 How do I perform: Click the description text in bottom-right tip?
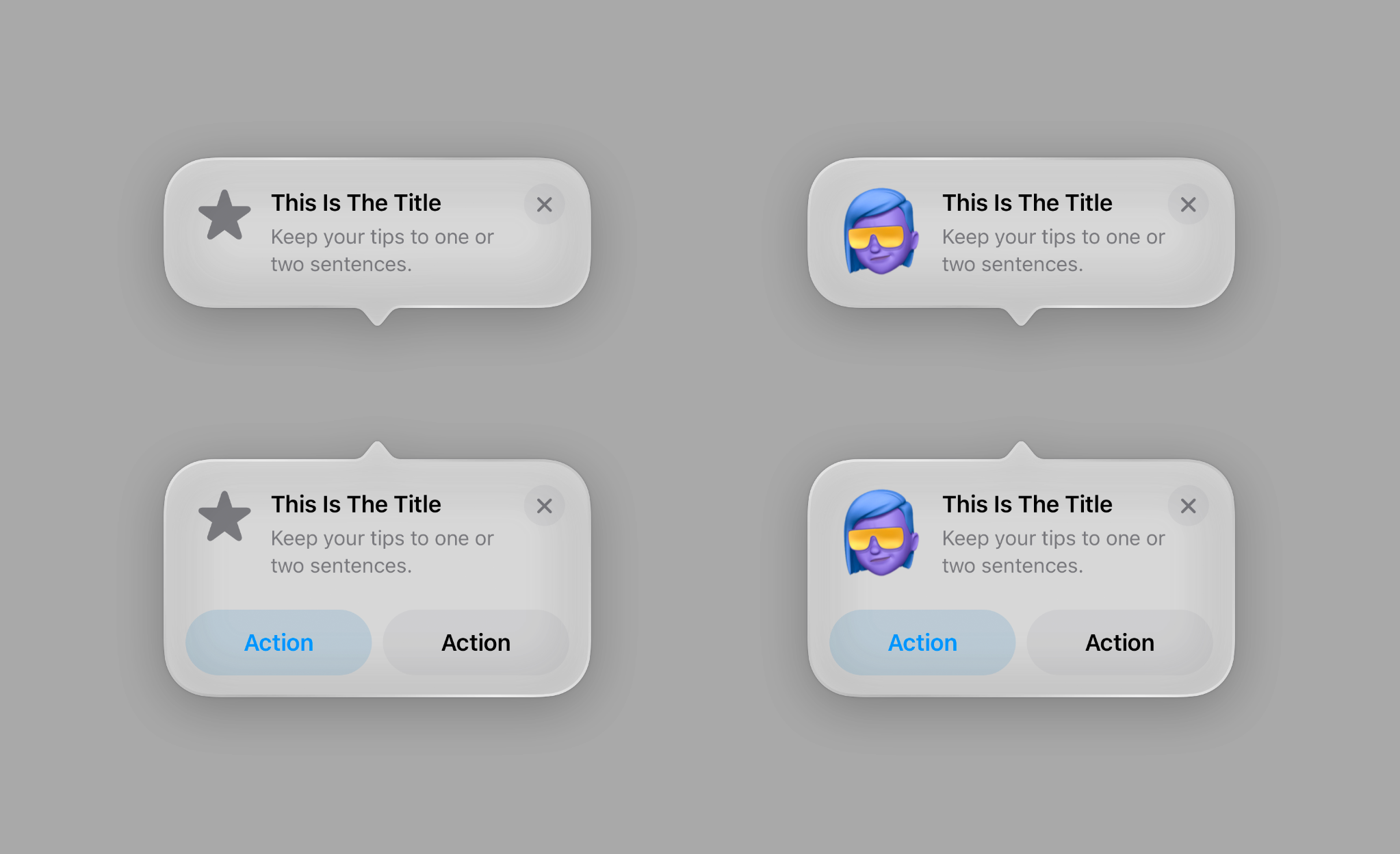1053,552
